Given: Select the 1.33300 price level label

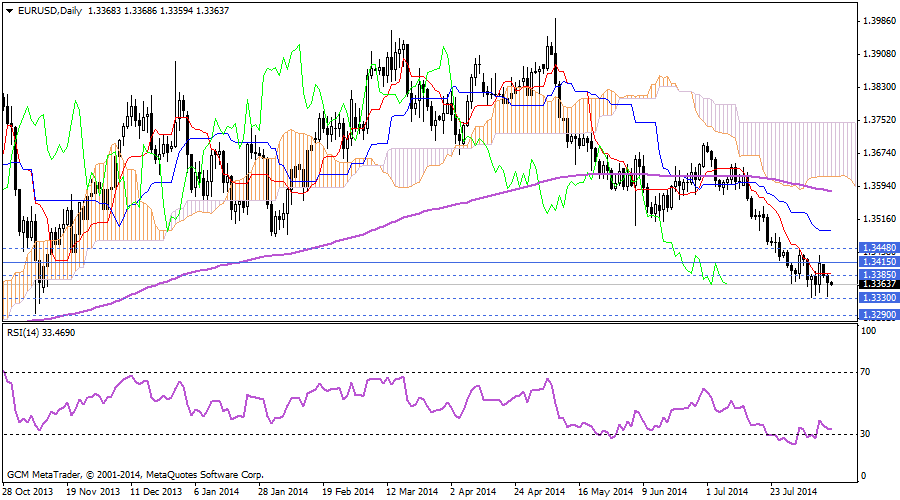Looking at the screenshot, I should point(878,298).
